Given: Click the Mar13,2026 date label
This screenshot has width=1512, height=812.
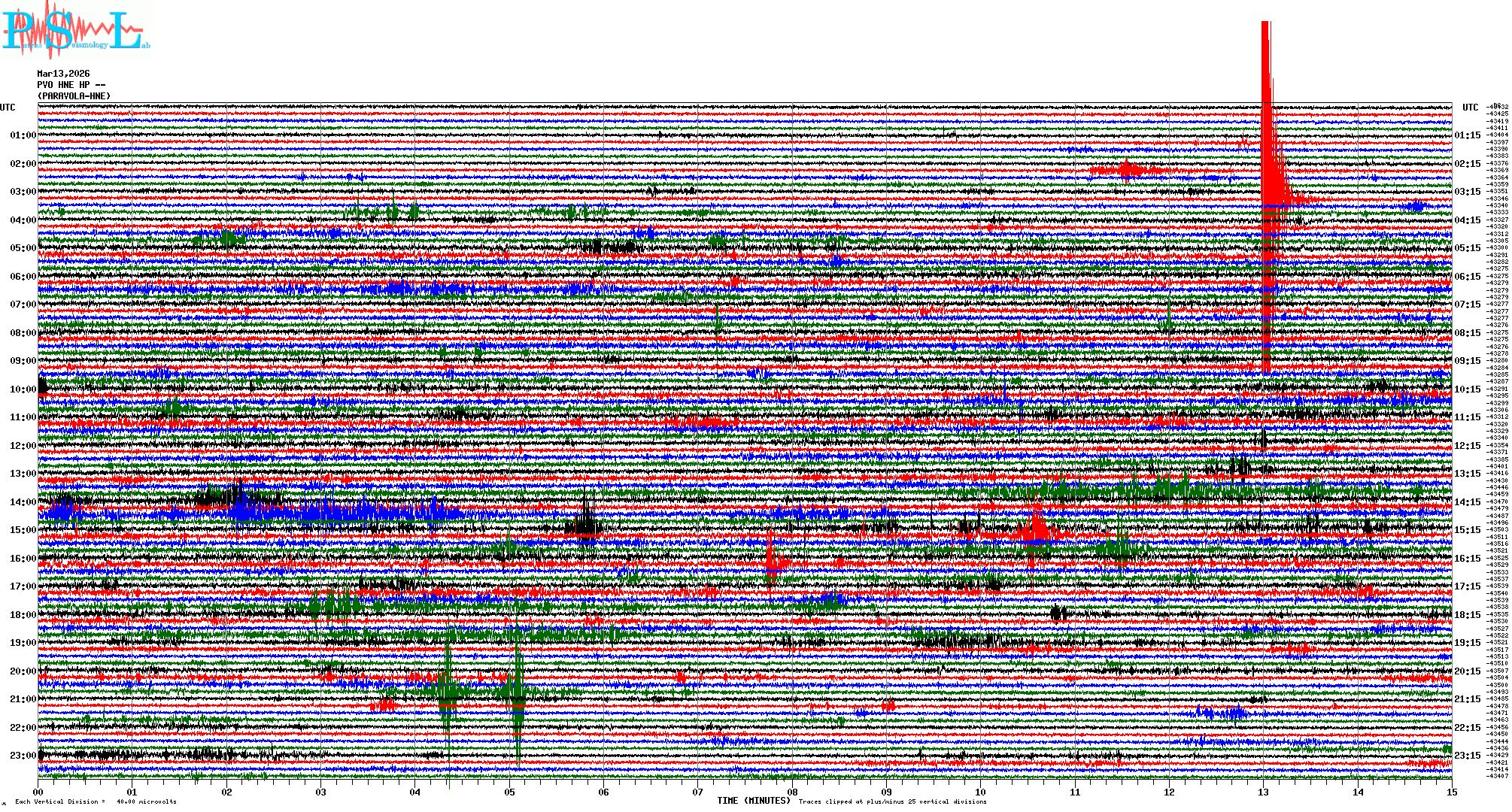Looking at the screenshot, I should click(x=63, y=74).
